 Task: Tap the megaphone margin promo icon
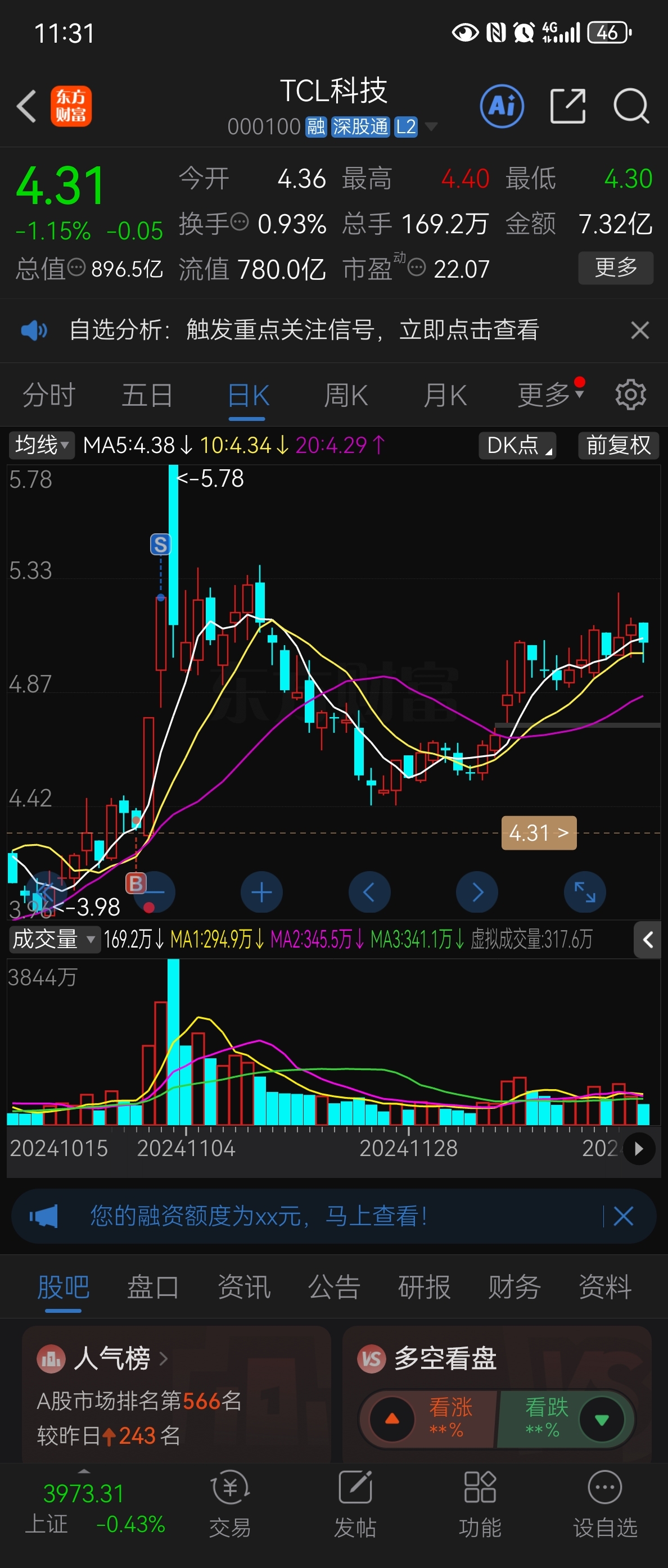(x=44, y=1217)
